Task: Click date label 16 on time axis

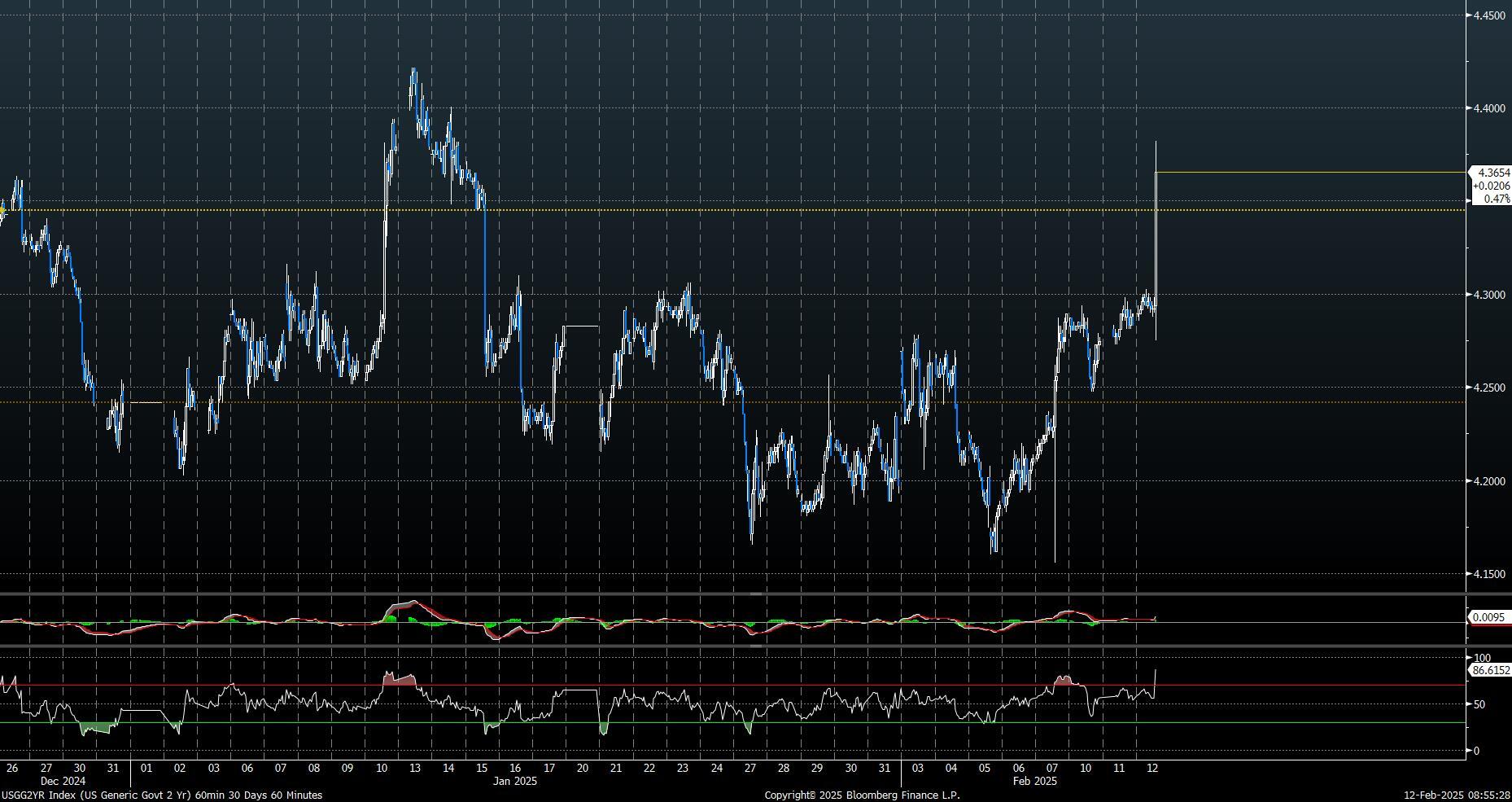Action: pyautogui.click(x=515, y=768)
